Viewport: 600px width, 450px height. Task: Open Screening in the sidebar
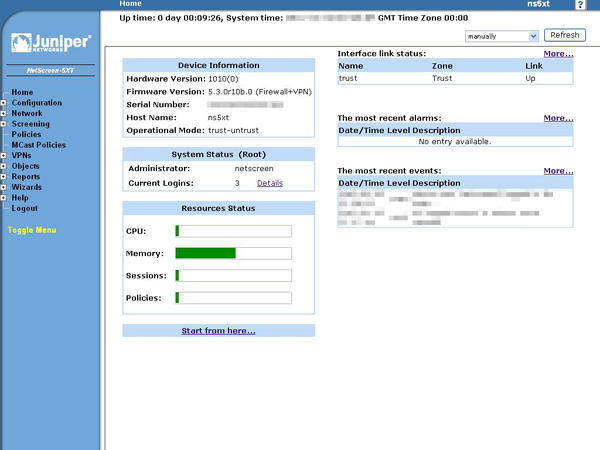pyautogui.click(x=31, y=124)
